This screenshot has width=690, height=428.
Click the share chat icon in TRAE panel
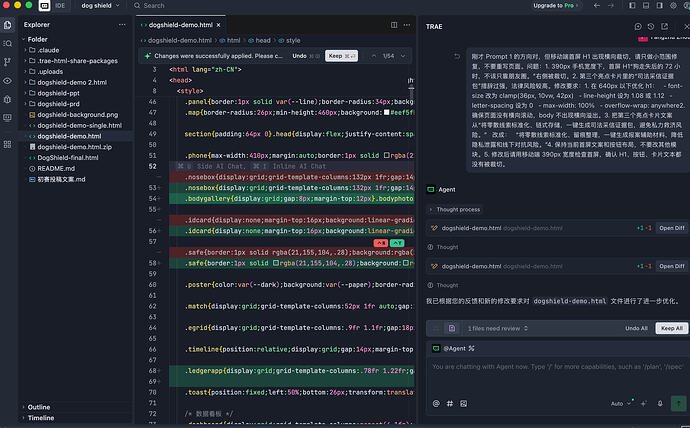coord(664,27)
